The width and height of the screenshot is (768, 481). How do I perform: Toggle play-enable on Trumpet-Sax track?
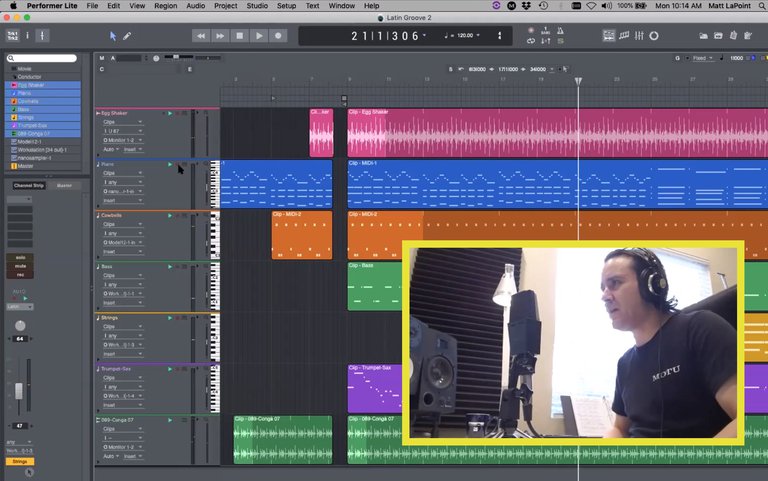[x=170, y=369]
